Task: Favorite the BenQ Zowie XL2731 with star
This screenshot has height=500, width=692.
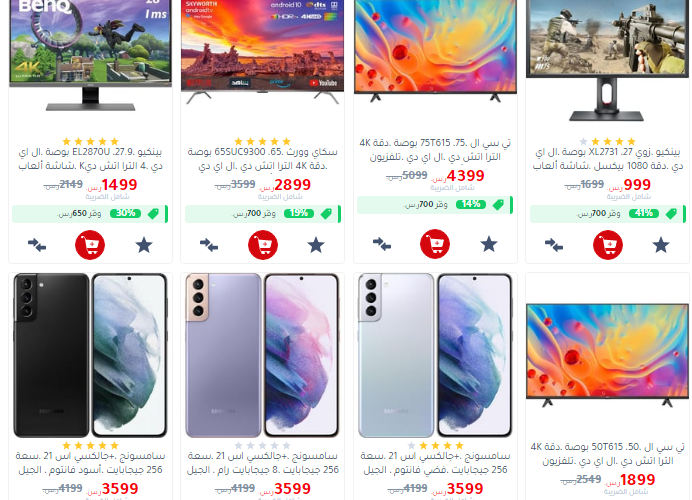Action: pos(661,245)
